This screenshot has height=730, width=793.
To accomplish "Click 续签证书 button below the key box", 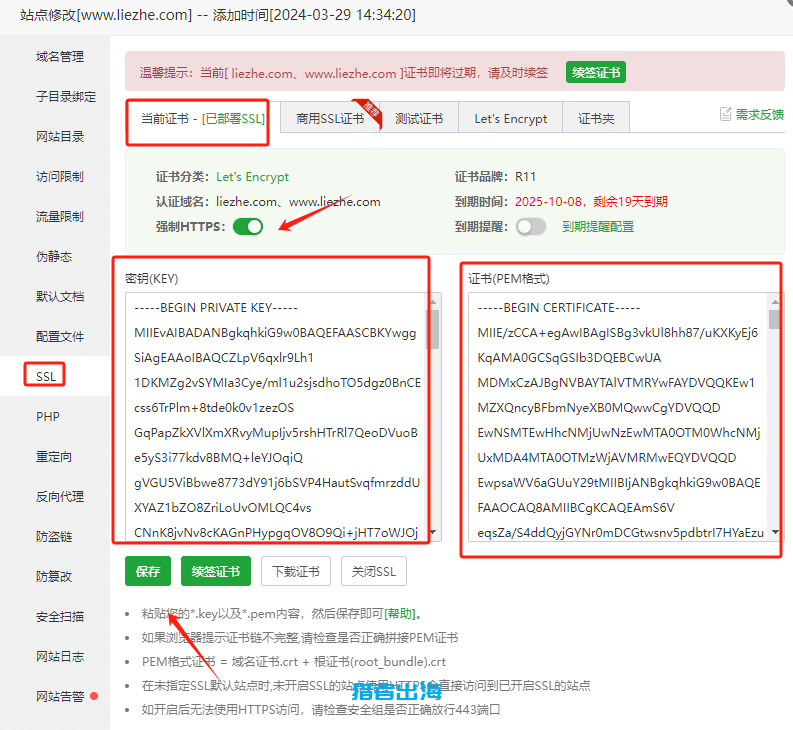I will coord(216,571).
